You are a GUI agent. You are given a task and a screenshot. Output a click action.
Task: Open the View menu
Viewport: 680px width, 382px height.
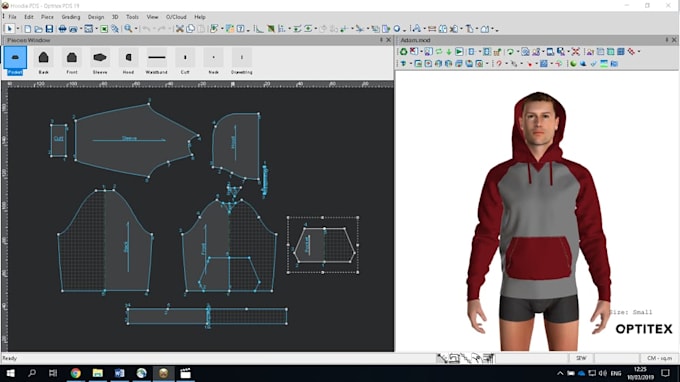click(152, 17)
